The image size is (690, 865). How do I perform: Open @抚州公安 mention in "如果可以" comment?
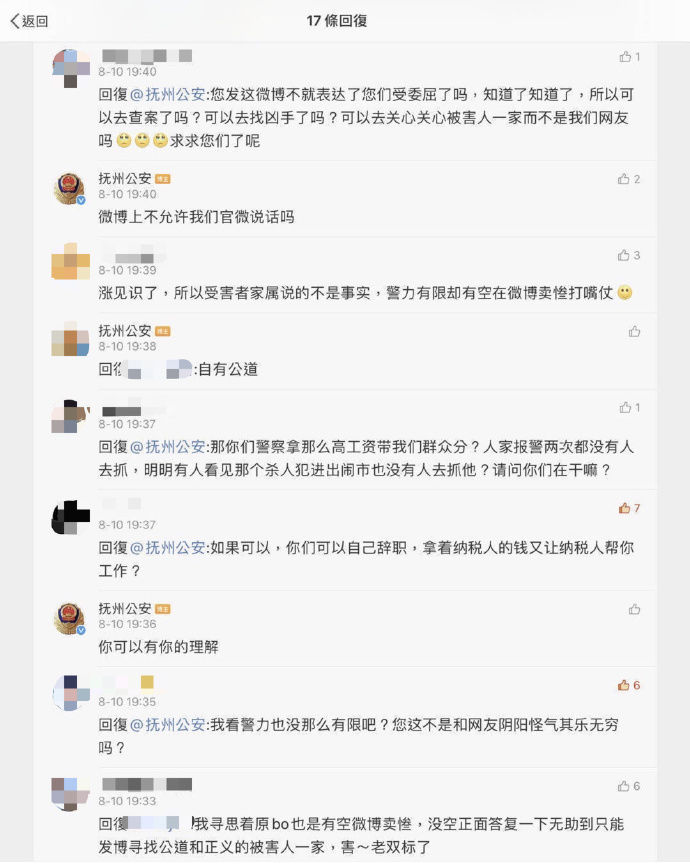(x=175, y=547)
